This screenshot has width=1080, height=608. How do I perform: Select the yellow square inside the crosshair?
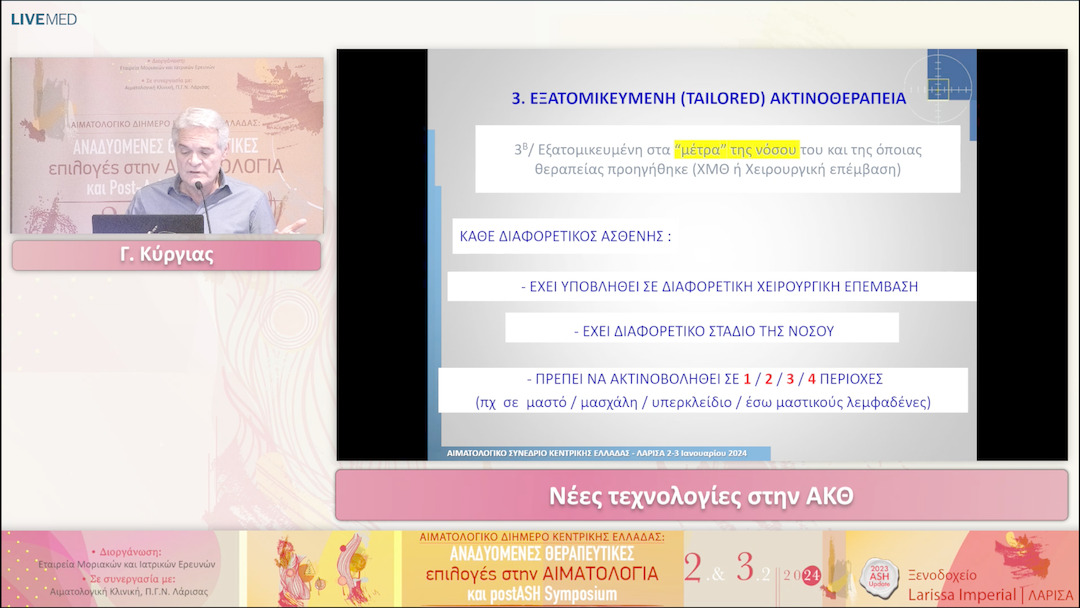pos(938,90)
